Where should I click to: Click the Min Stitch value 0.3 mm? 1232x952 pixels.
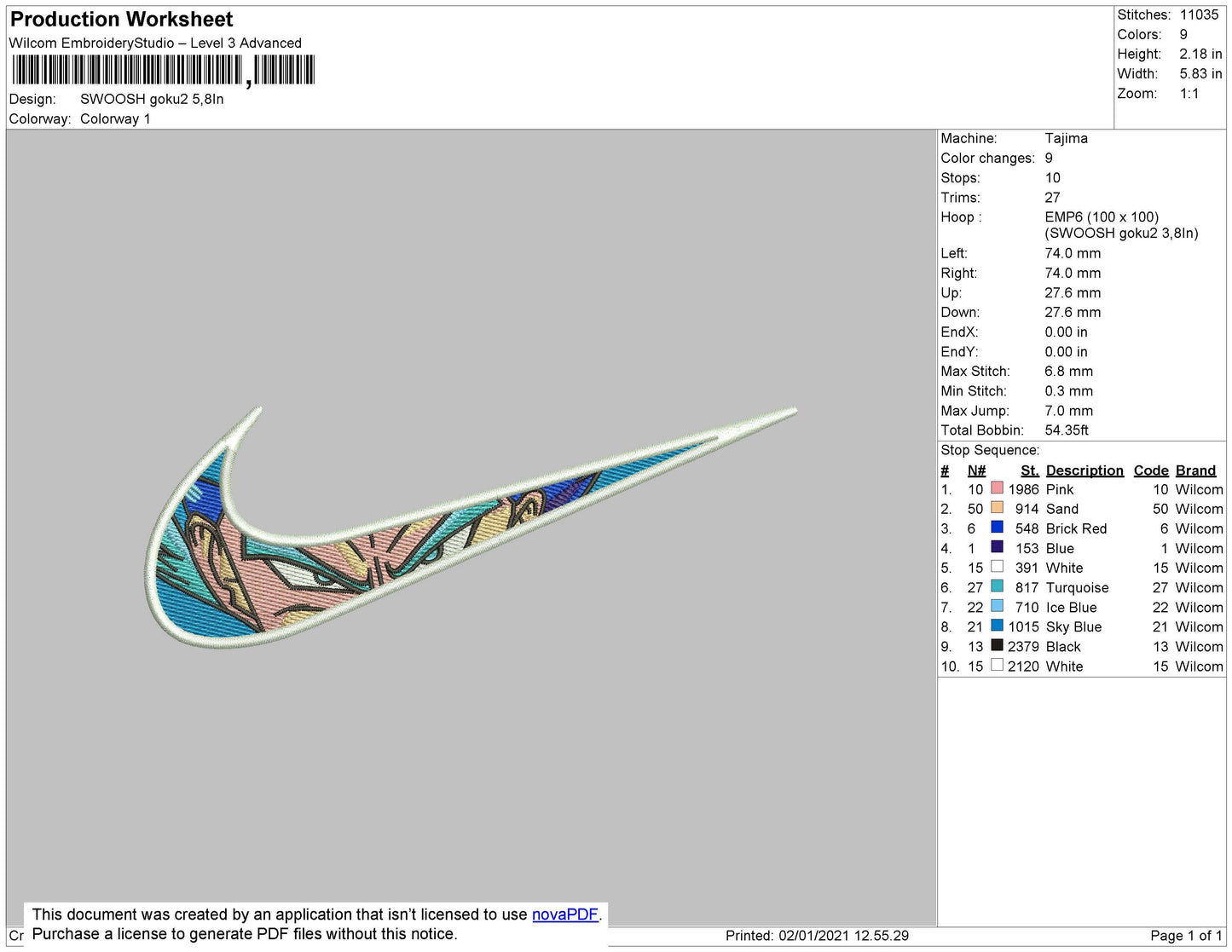[x=1068, y=391]
